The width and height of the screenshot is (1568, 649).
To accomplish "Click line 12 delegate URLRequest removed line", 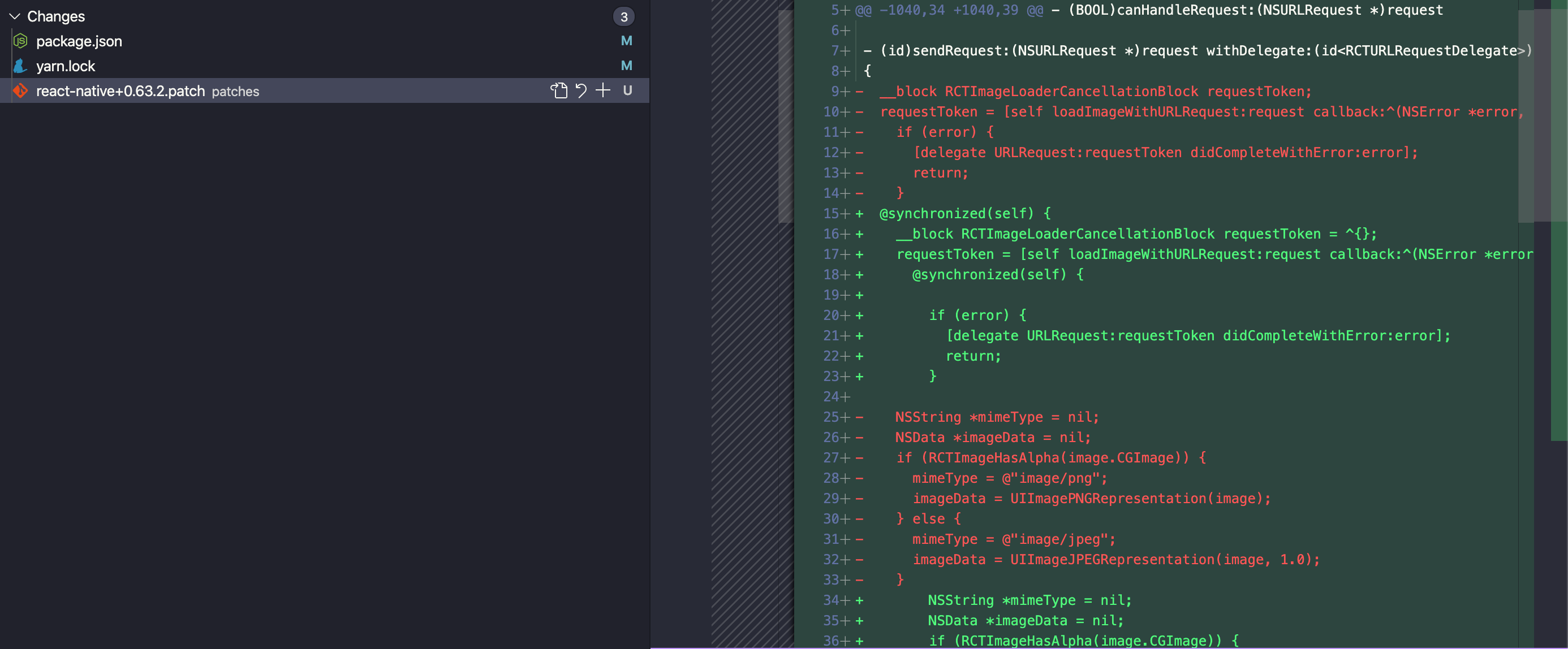I will click(1166, 152).
